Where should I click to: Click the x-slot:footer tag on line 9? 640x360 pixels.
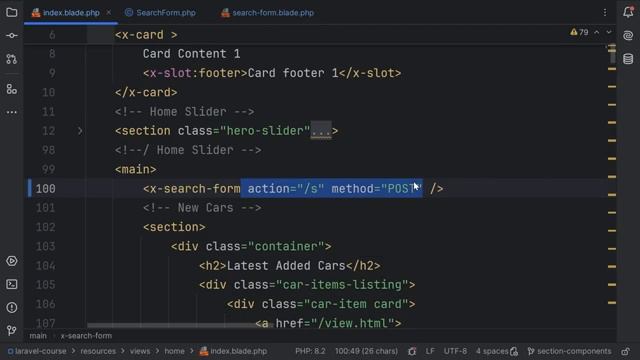pos(195,73)
